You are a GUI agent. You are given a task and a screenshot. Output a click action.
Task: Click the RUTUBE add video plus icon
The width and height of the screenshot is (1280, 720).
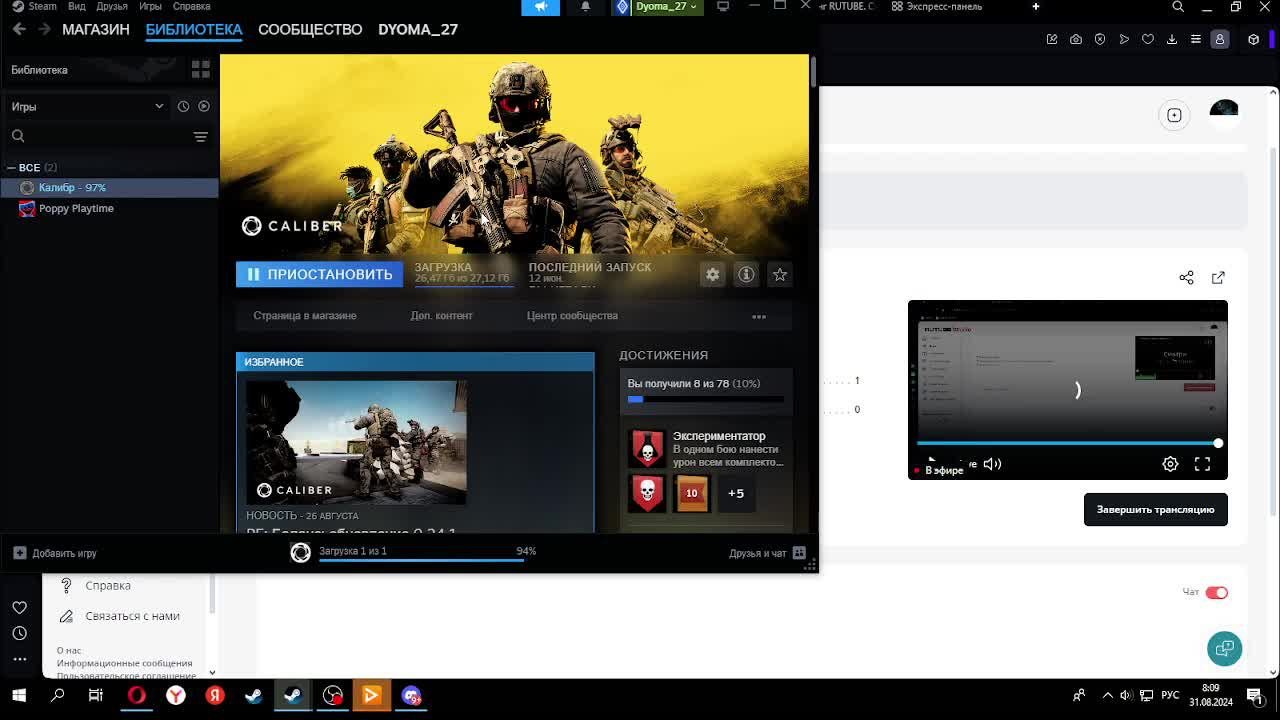1174,115
